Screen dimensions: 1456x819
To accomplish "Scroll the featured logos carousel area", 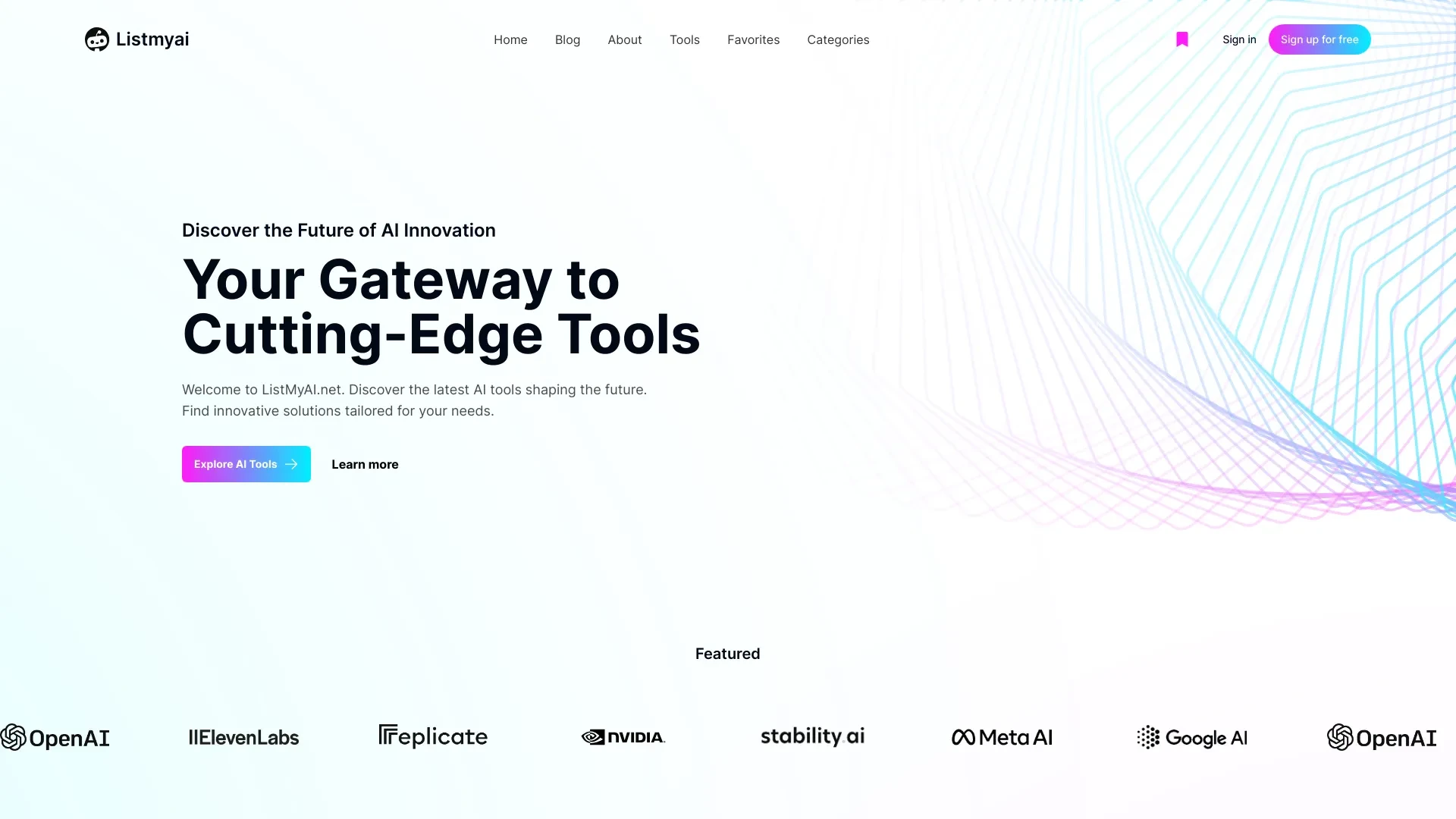I will click(x=728, y=737).
